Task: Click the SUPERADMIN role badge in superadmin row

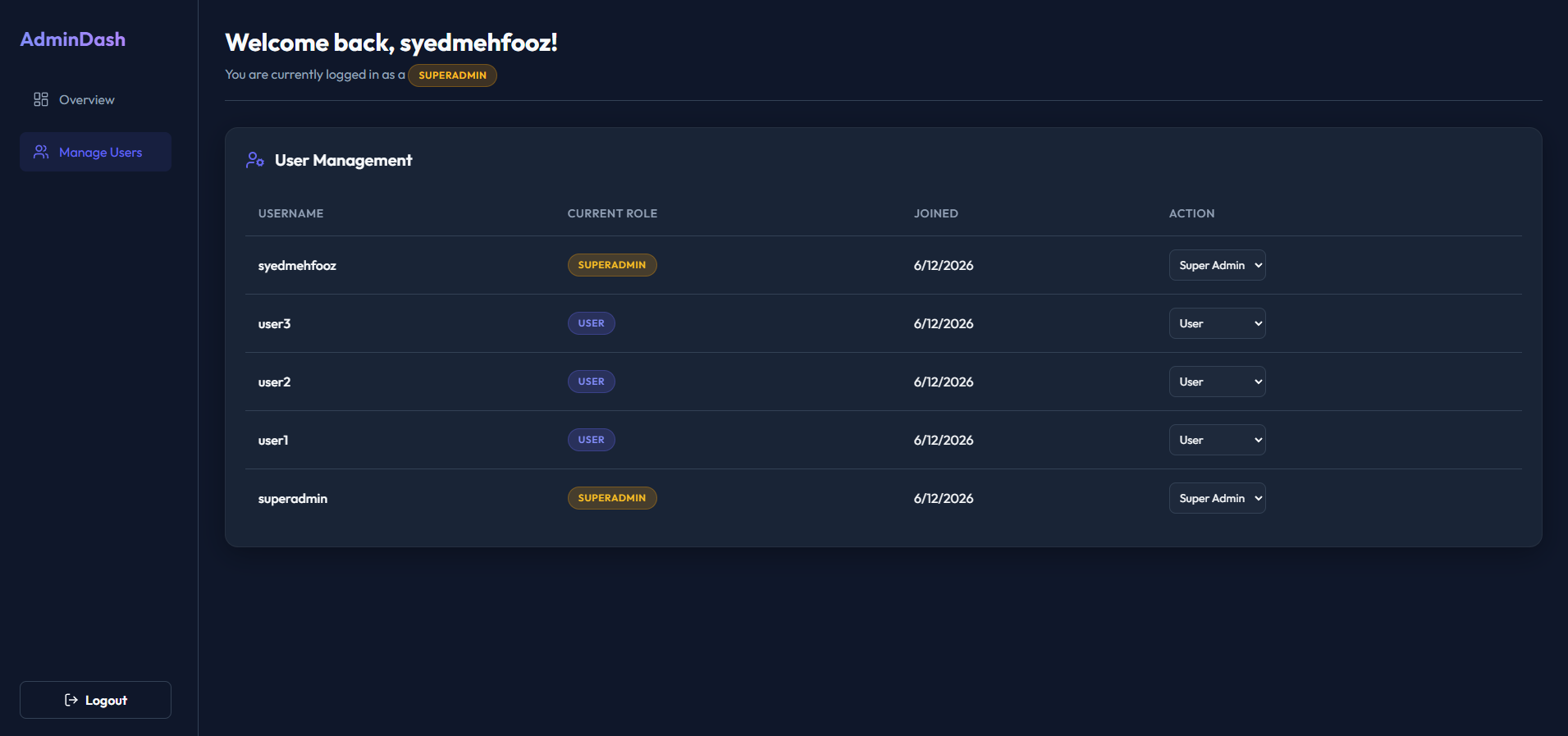Action: click(x=612, y=498)
